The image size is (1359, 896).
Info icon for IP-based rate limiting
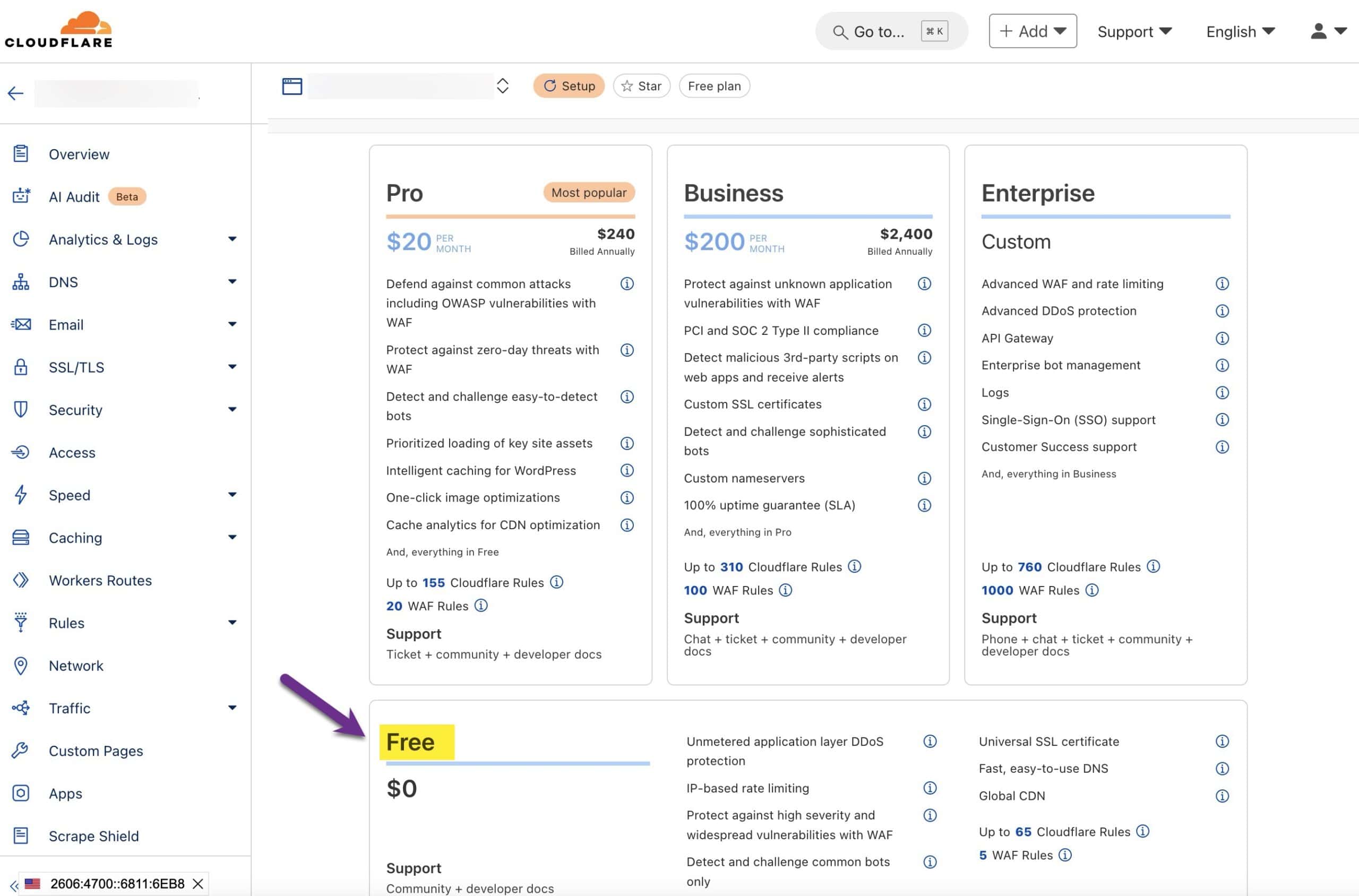pos(930,788)
